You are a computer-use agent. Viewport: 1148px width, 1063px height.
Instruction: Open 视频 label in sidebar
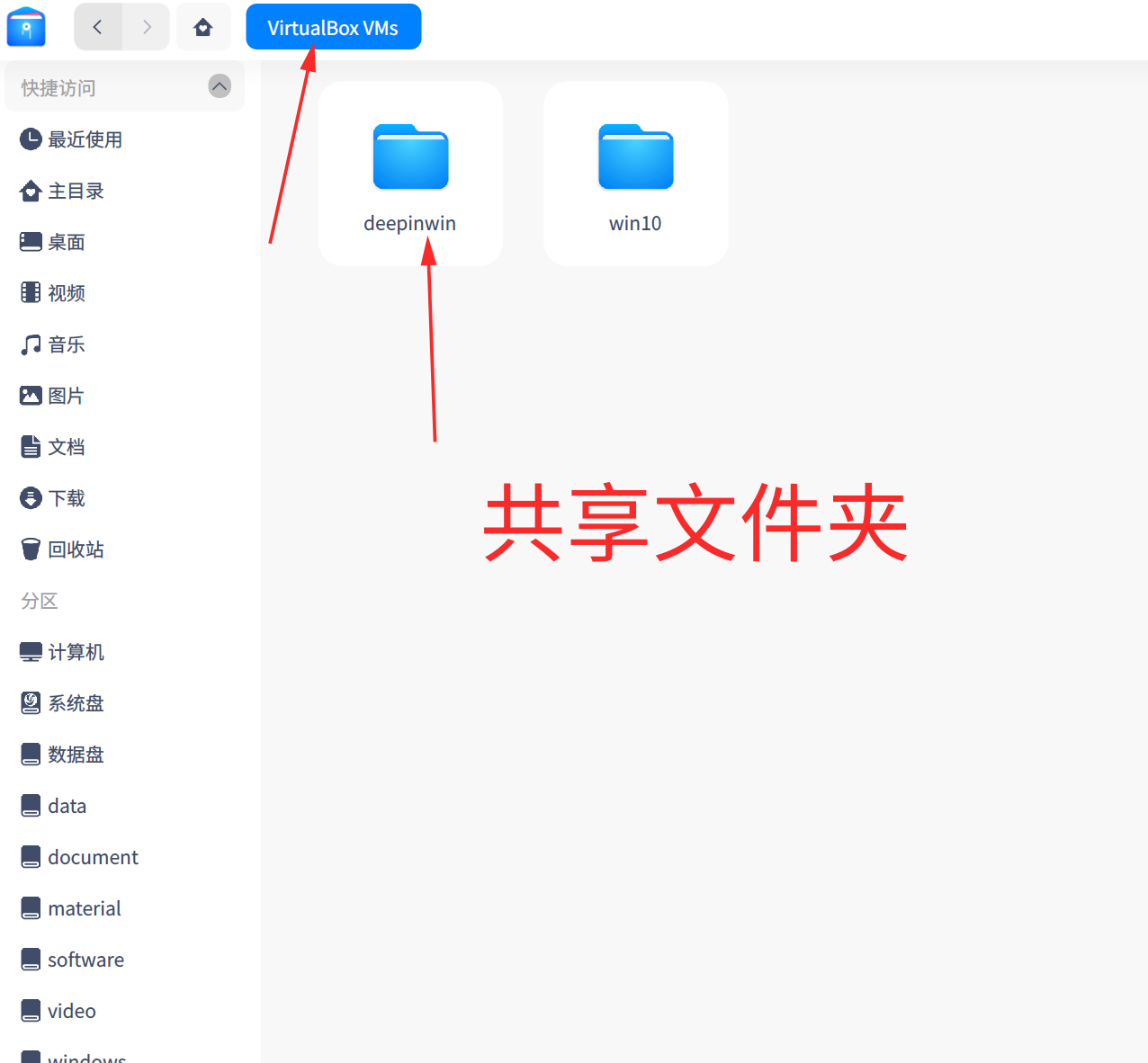coord(67,293)
